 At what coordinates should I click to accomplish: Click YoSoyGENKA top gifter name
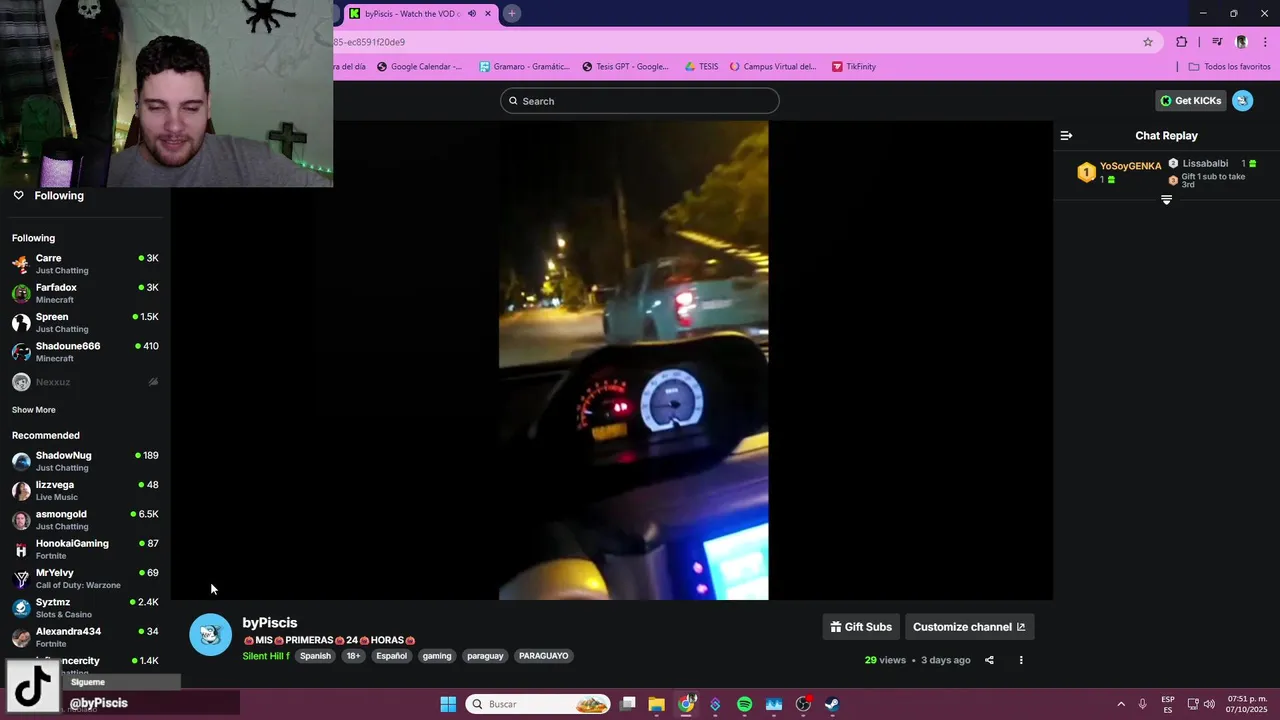coord(1130,166)
